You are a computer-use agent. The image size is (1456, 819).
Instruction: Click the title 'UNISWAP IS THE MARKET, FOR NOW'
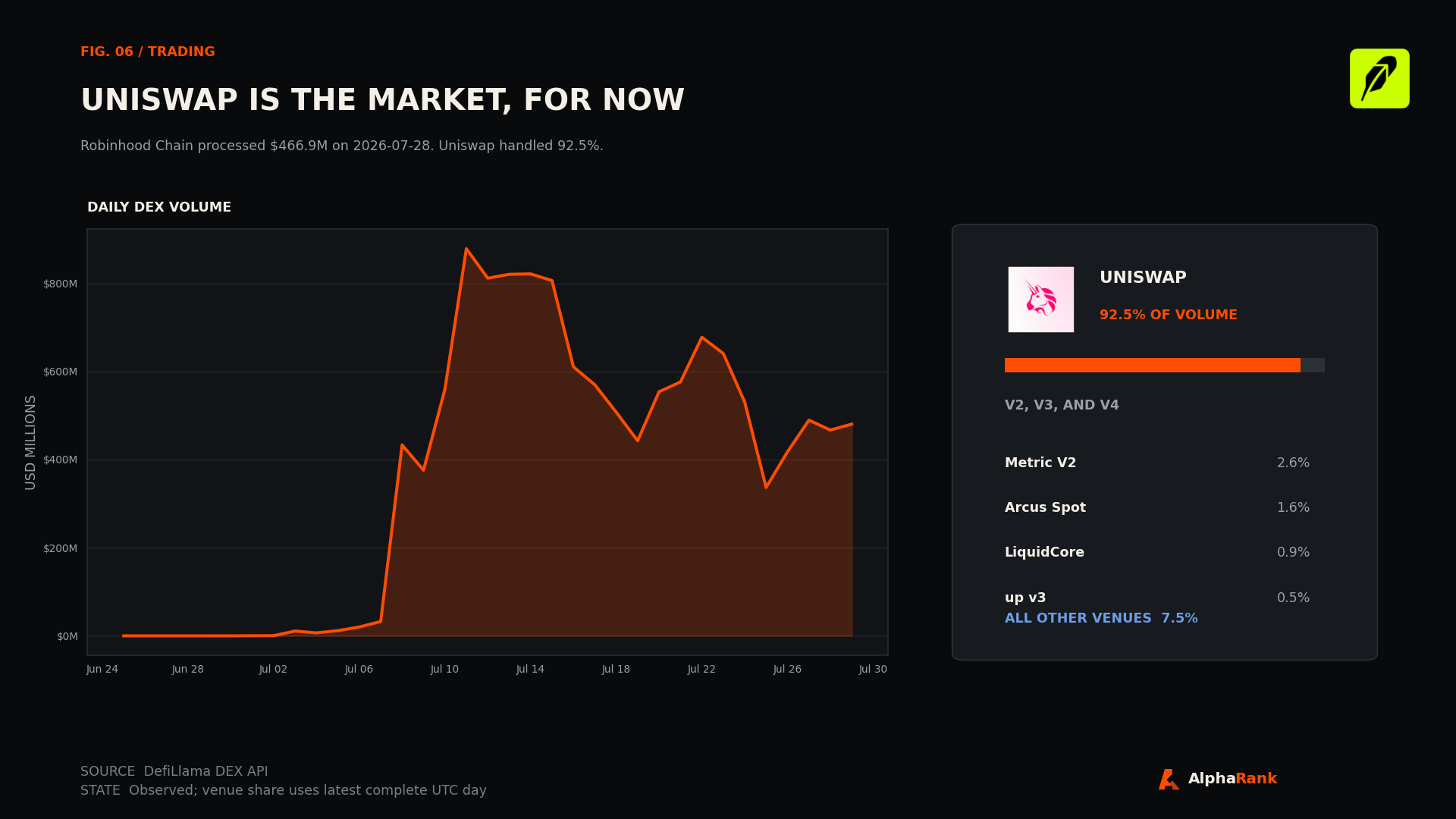point(382,101)
